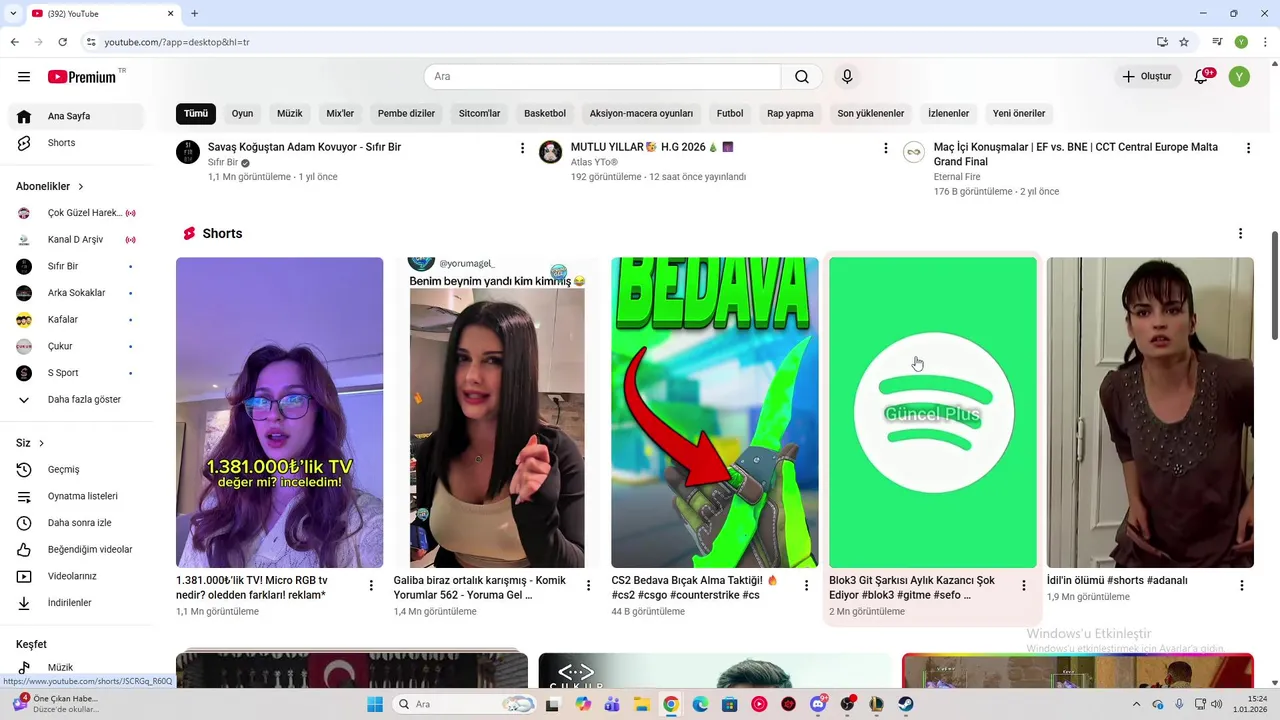The width and height of the screenshot is (1280, 720).
Task: Select the Basketbol filter chip
Action: point(545,114)
